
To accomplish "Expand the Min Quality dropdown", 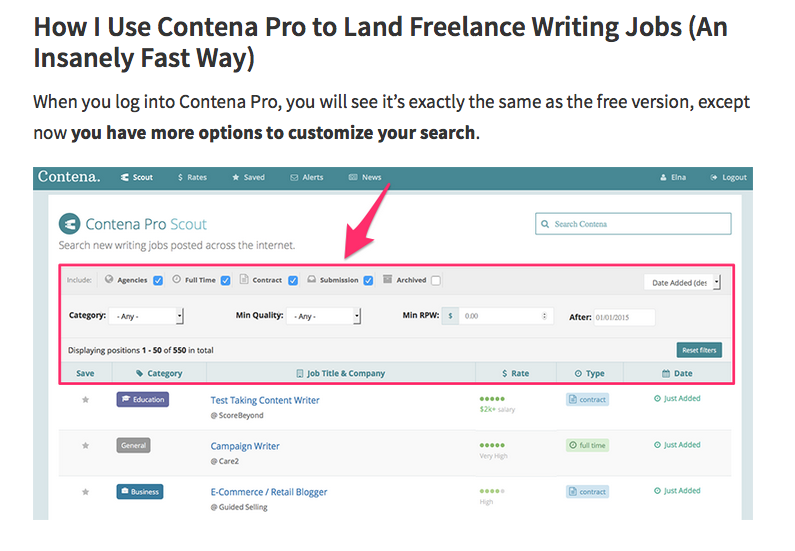I will click(323, 316).
